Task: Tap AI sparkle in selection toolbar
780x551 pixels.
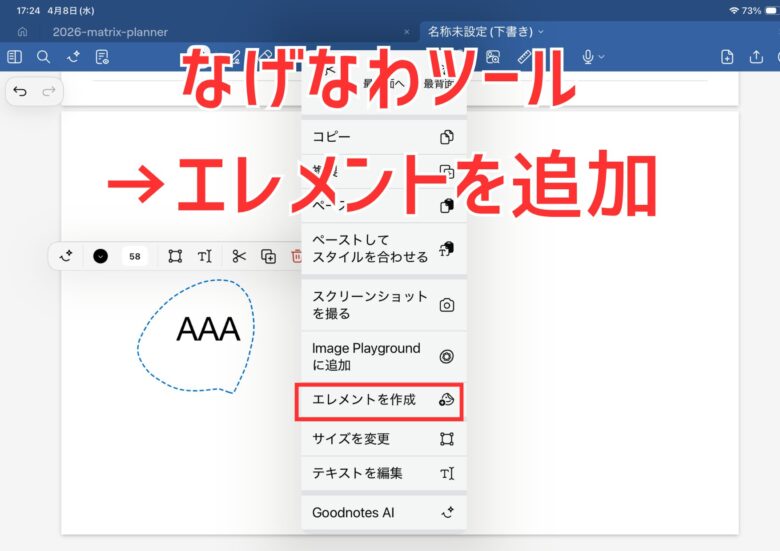Action: 66,257
